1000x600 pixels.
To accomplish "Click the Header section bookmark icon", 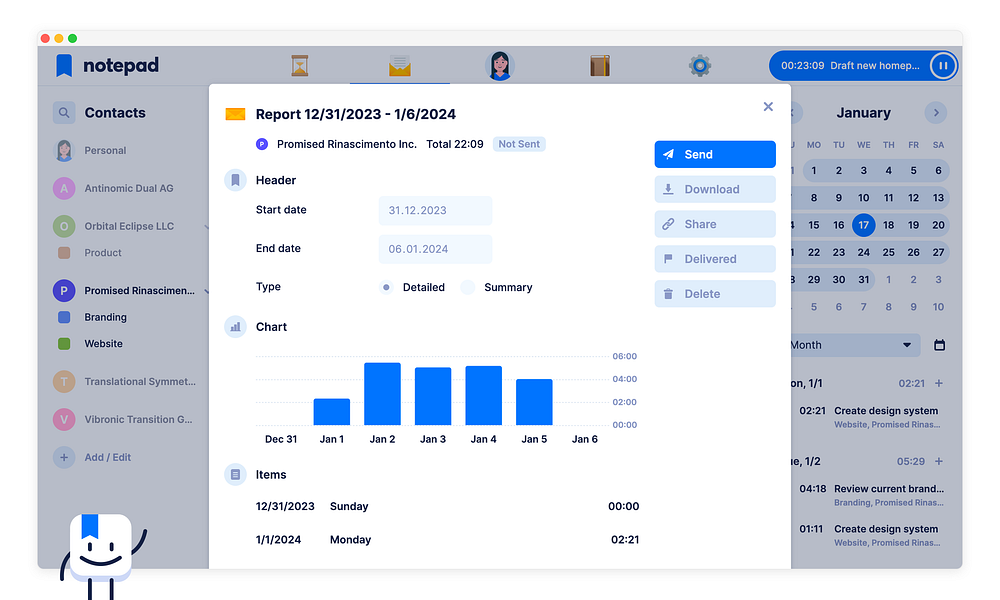I will (x=235, y=180).
